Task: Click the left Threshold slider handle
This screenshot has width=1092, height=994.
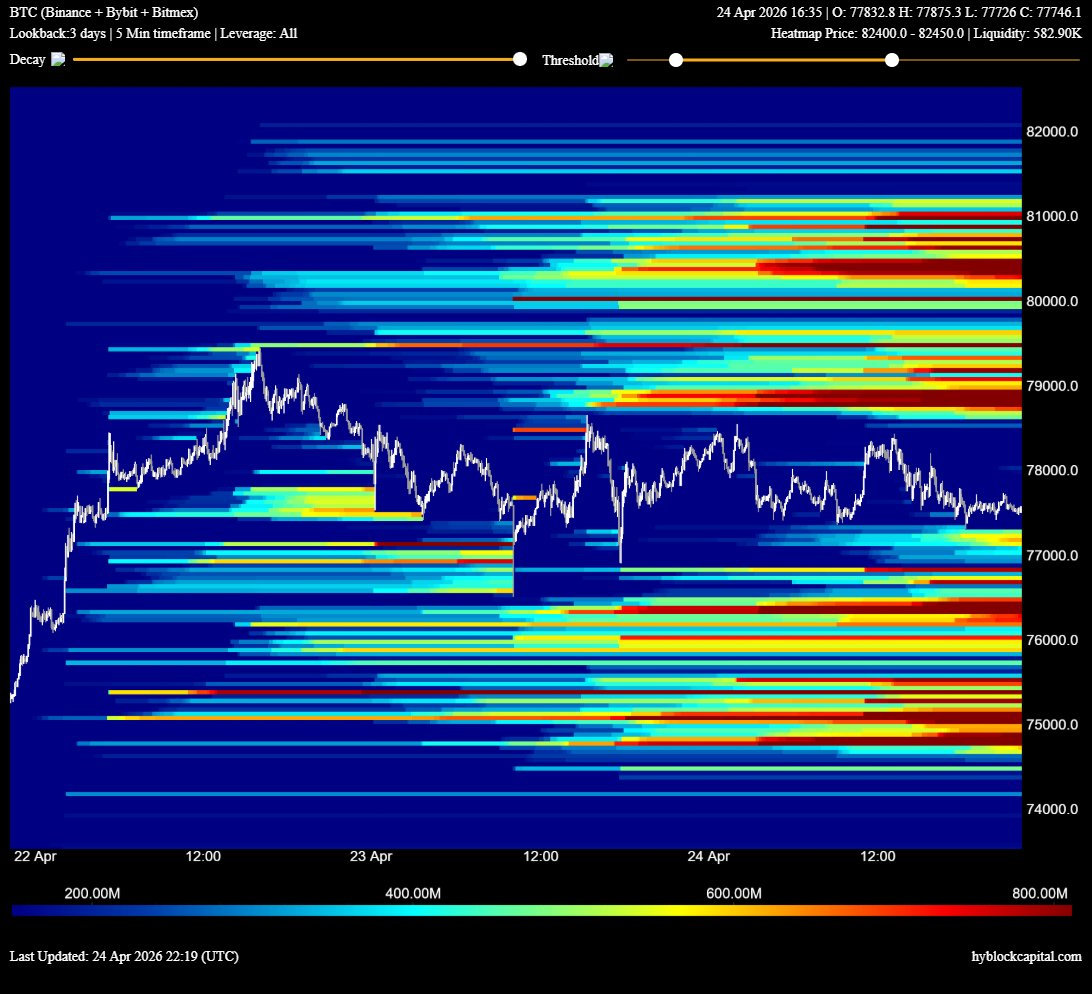Action: (676, 61)
